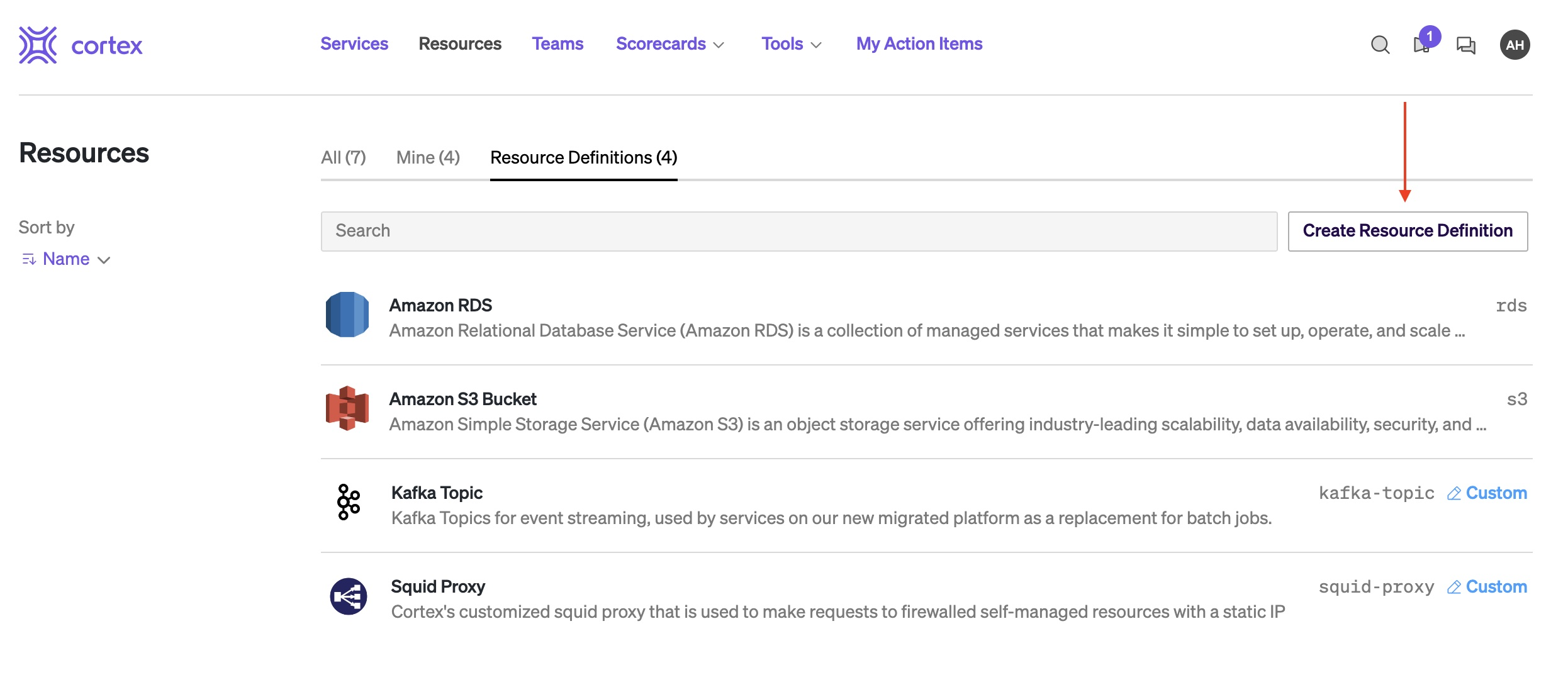Screen dimensions: 1568x687
Task: Click Create Resource Definition button
Action: [x=1408, y=231]
